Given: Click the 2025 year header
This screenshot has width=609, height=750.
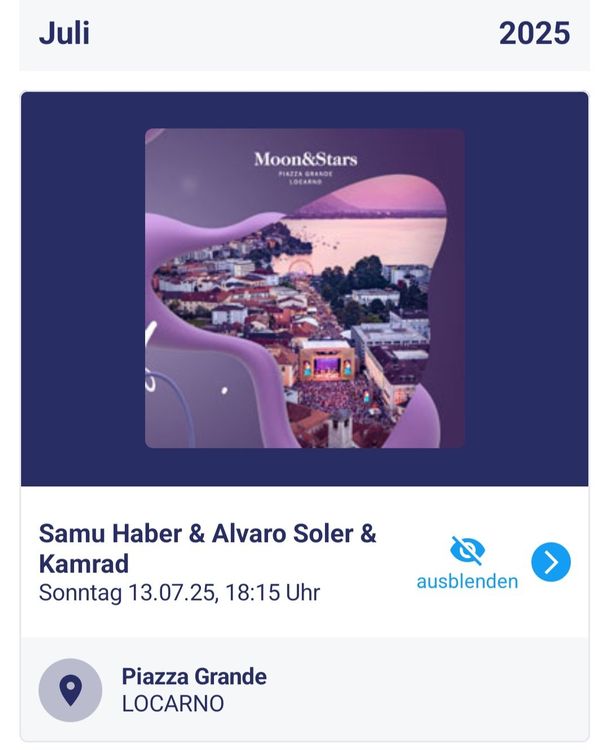Looking at the screenshot, I should [534, 33].
